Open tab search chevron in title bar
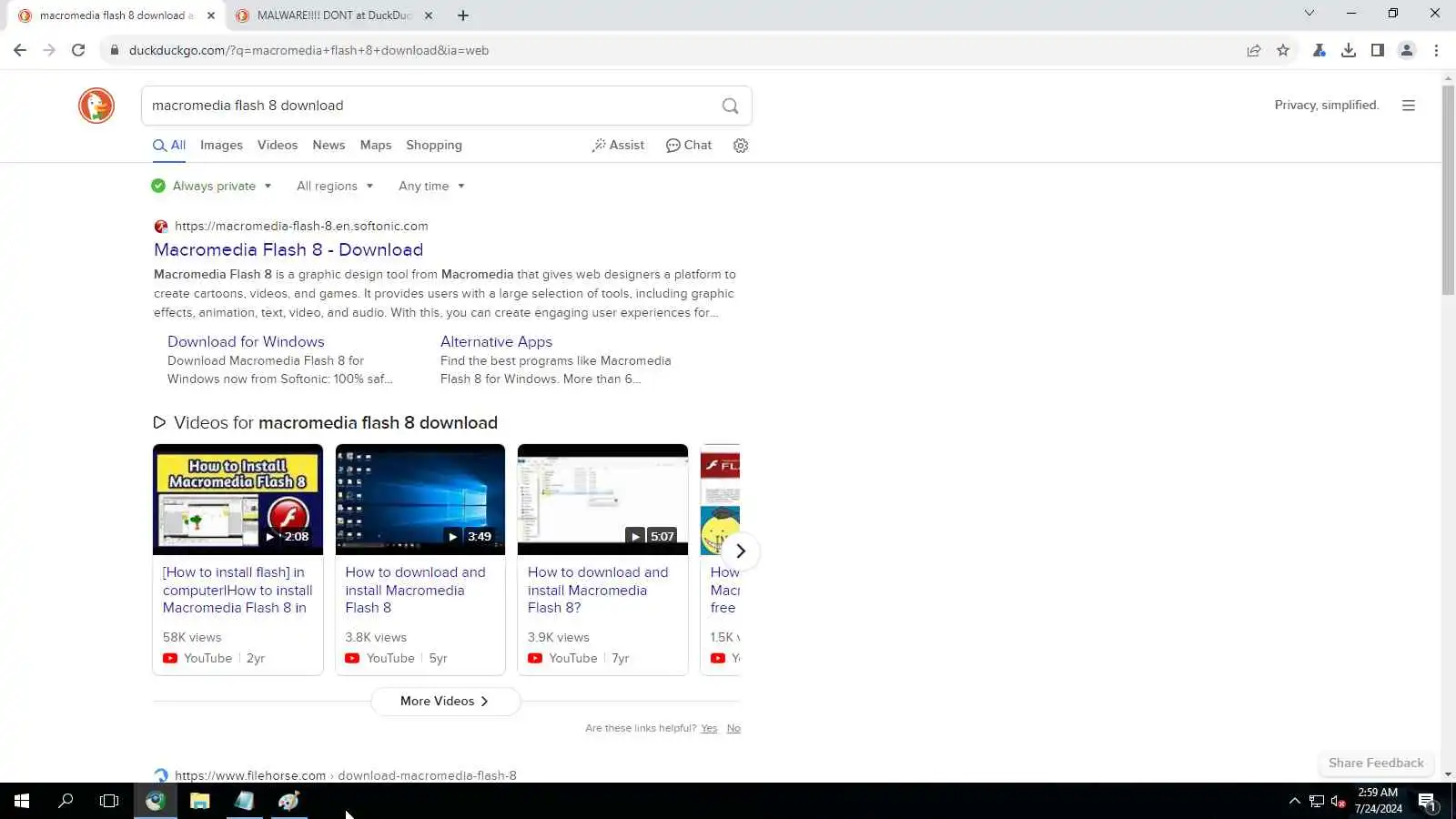The width and height of the screenshot is (1456, 819). [1309, 14]
